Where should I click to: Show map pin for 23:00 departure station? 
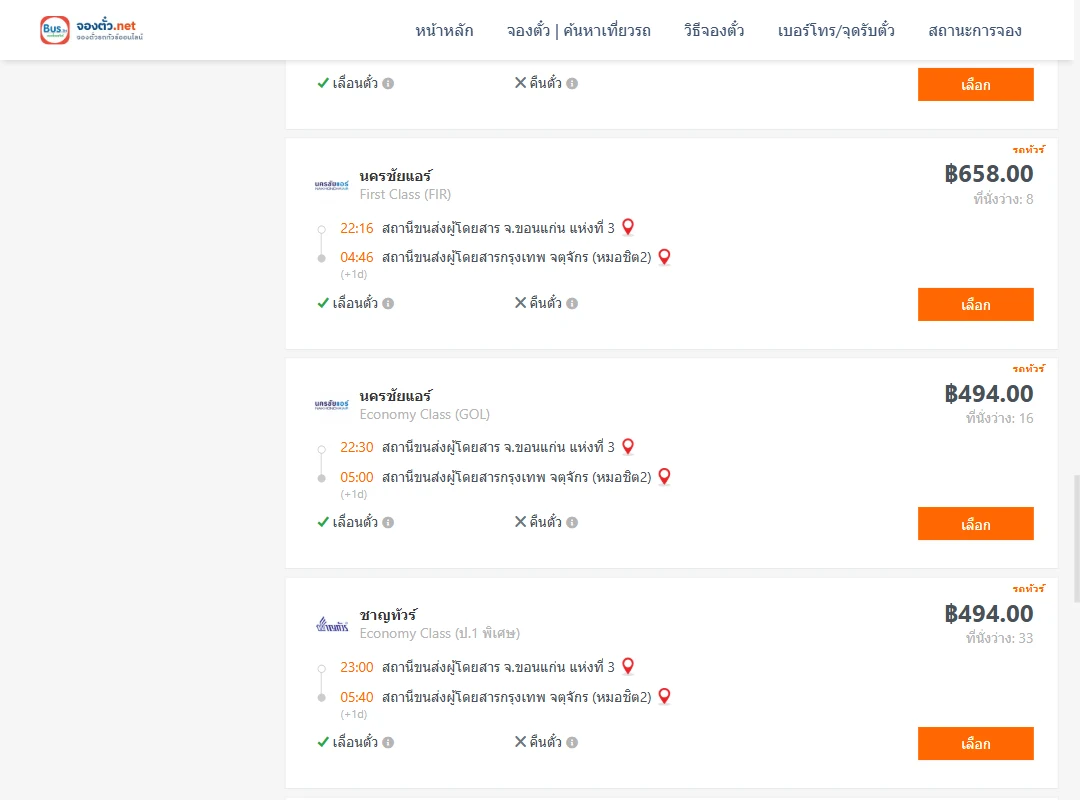point(627,666)
